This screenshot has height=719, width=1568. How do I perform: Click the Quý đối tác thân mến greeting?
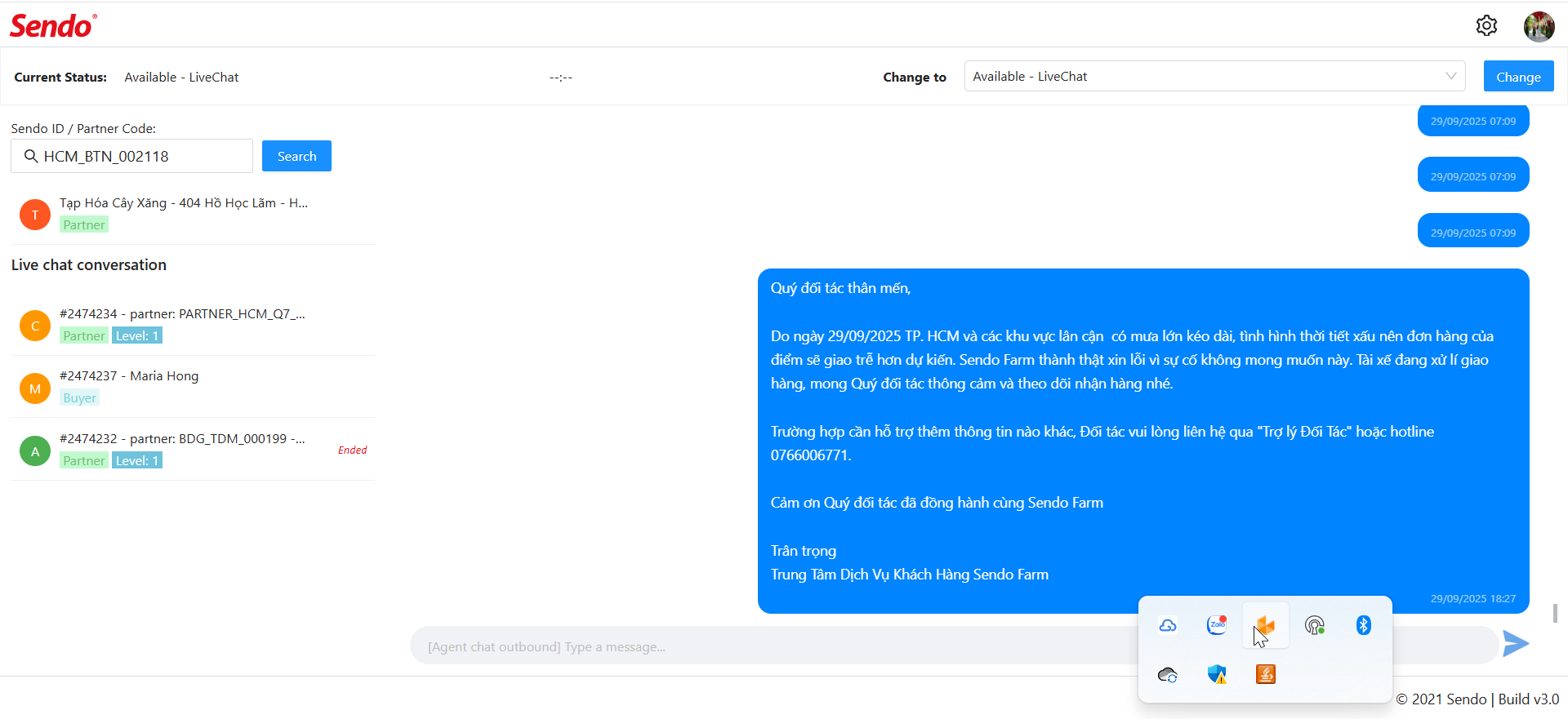840,288
